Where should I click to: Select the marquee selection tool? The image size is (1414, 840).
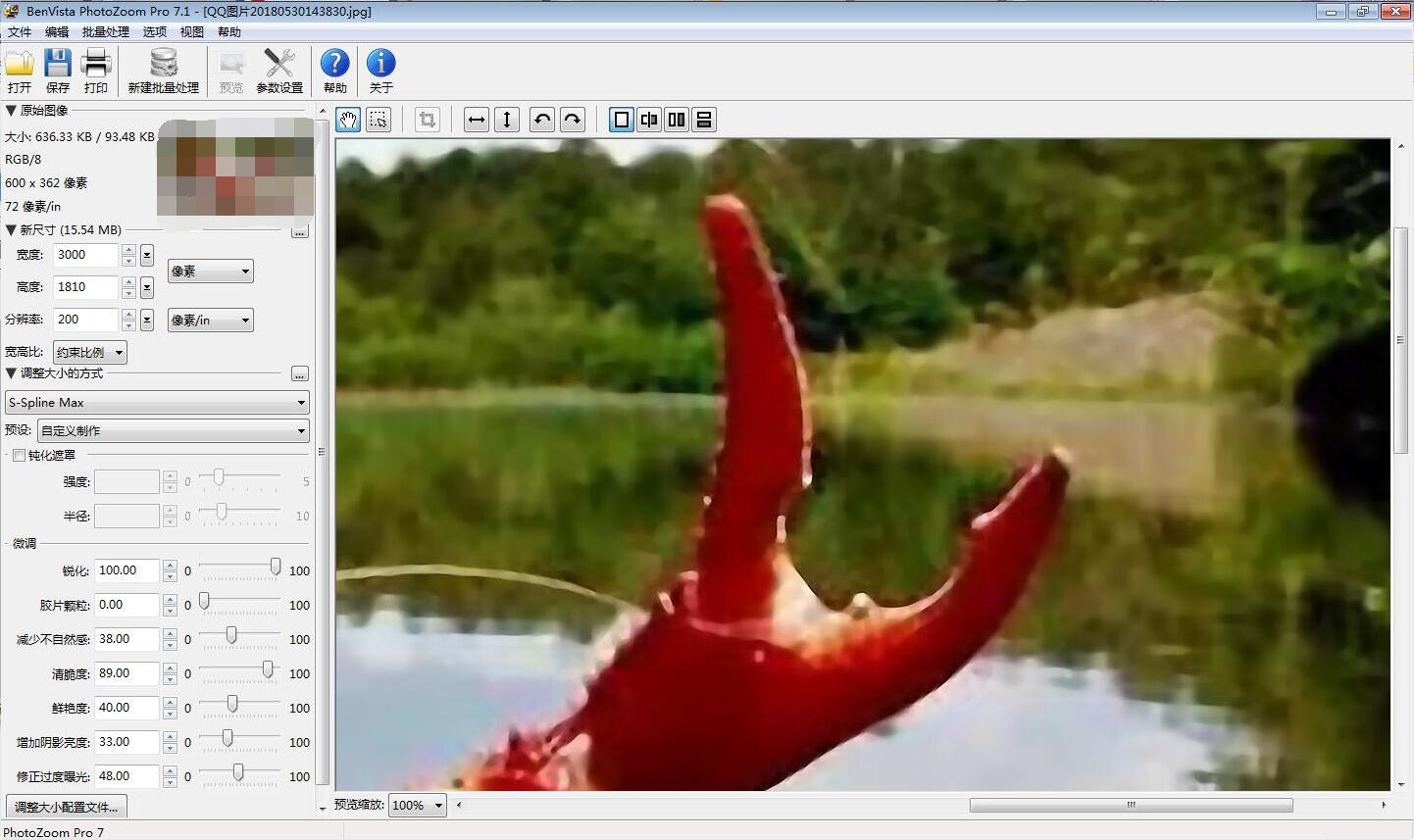point(378,120)
